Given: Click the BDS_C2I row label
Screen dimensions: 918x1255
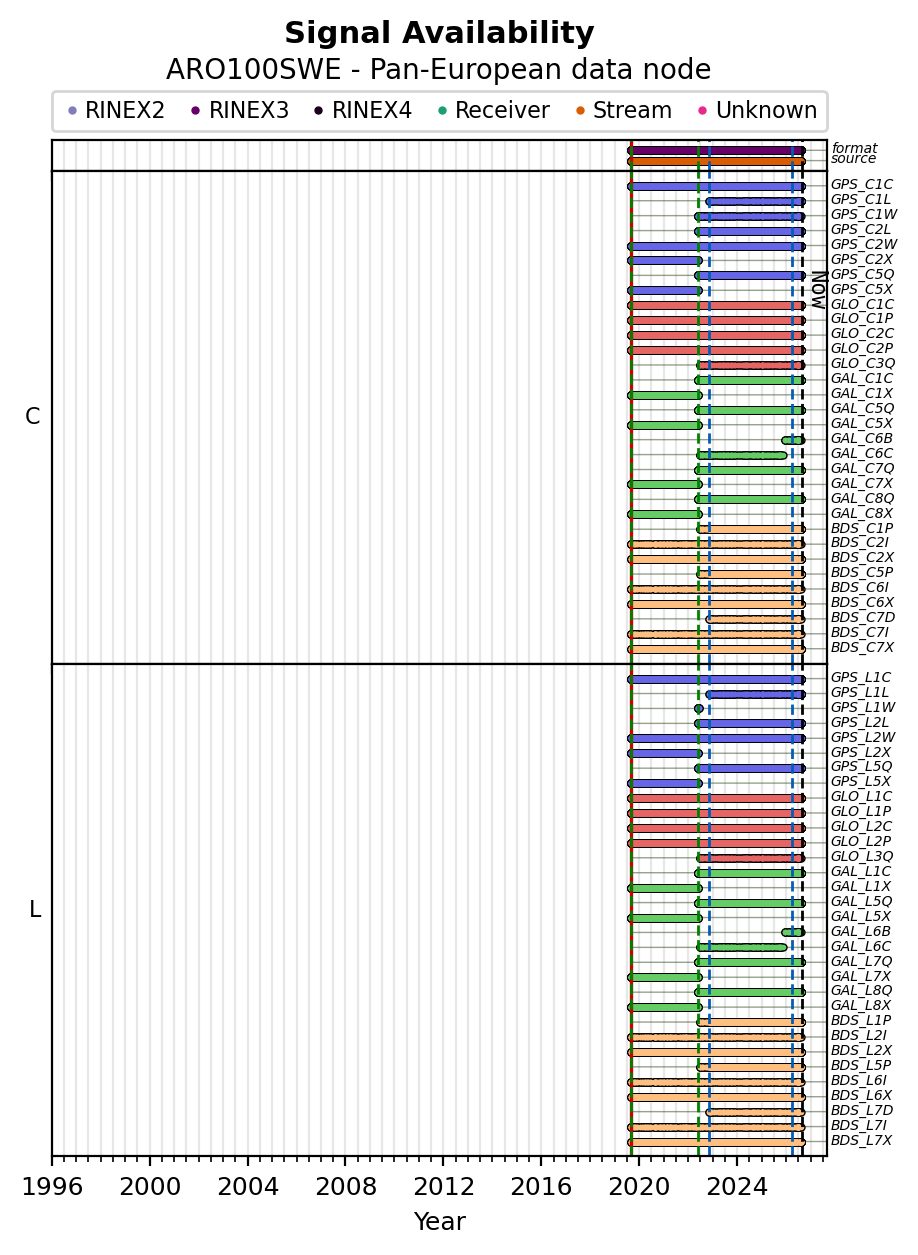Looking at the screenshot, I should (x=861, y=542).
